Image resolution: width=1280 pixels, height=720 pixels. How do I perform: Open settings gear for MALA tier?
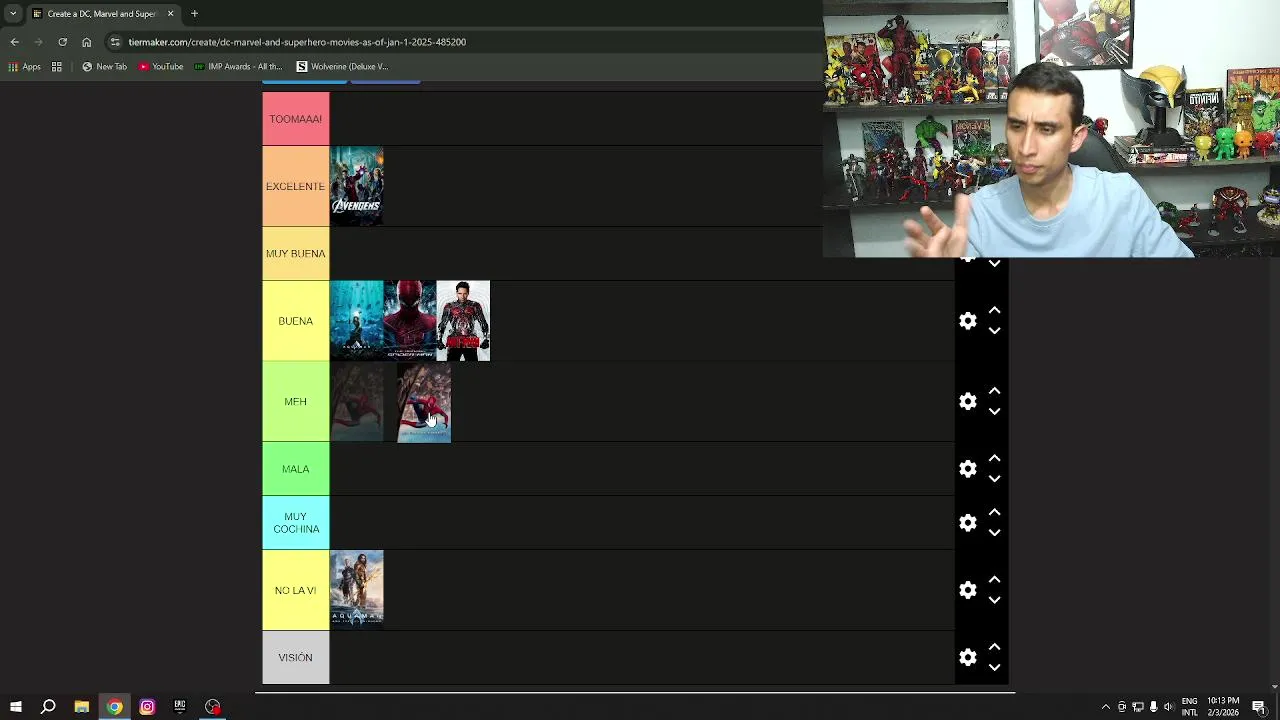(967, 469)
